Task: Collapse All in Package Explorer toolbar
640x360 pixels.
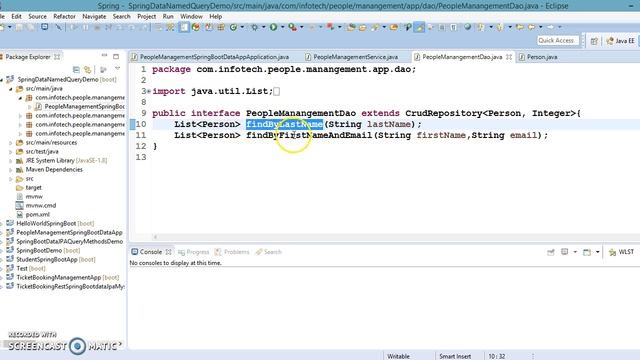Action: tap(76, 69)
